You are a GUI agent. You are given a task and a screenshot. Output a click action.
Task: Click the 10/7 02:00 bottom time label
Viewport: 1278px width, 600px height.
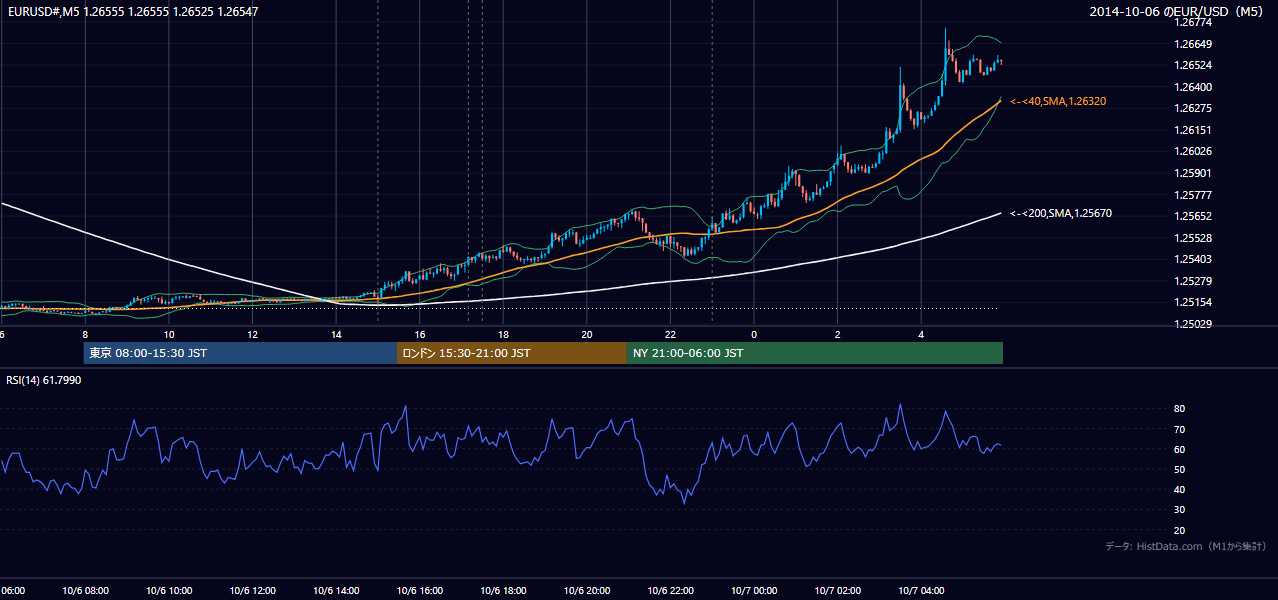(838, 591)
